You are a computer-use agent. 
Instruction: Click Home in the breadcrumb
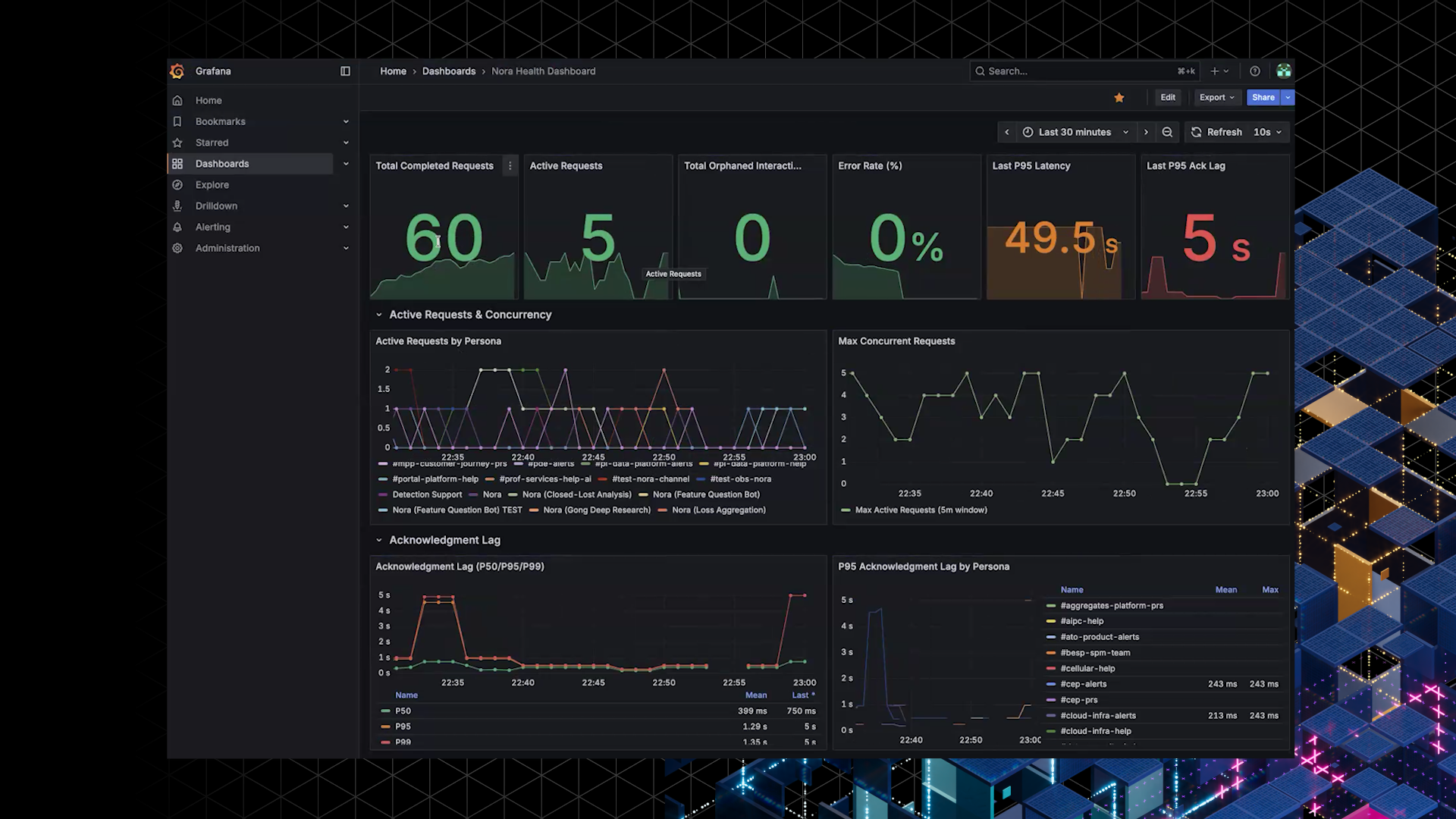[393, 71]
